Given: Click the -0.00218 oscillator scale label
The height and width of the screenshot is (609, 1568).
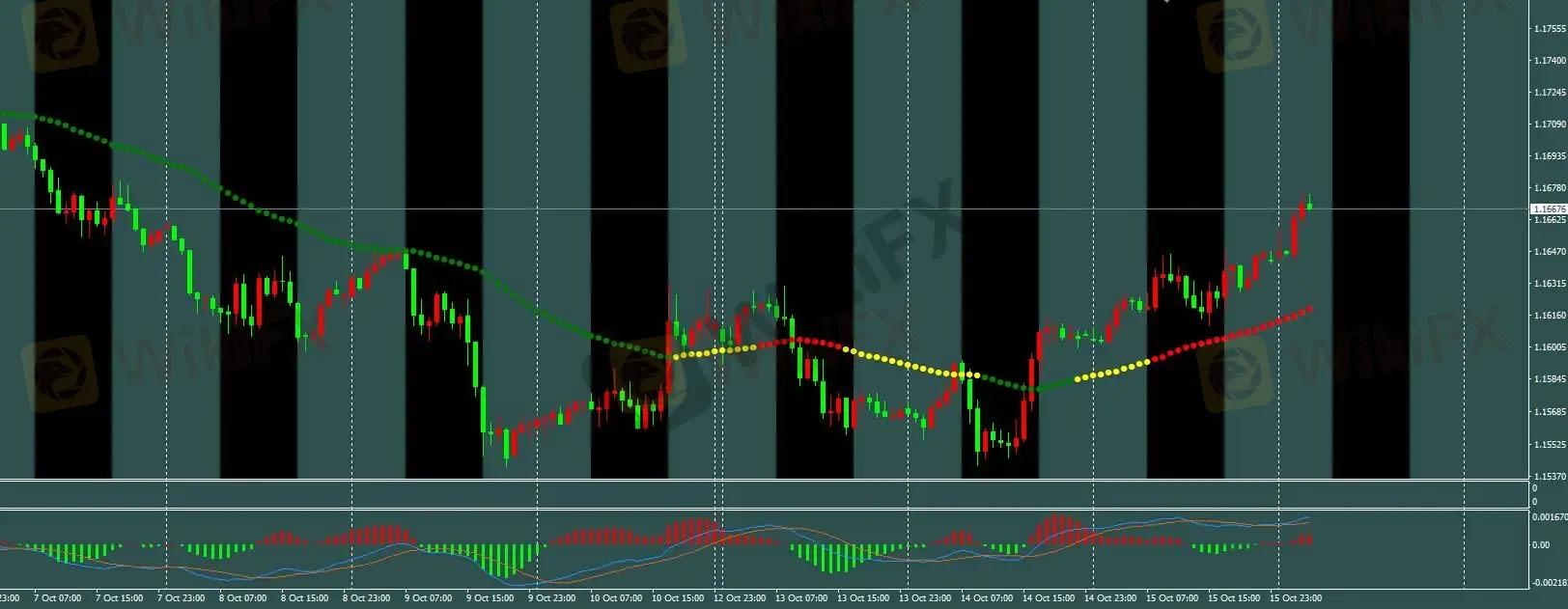Looking at the screenshot, I should [1550, 583].
